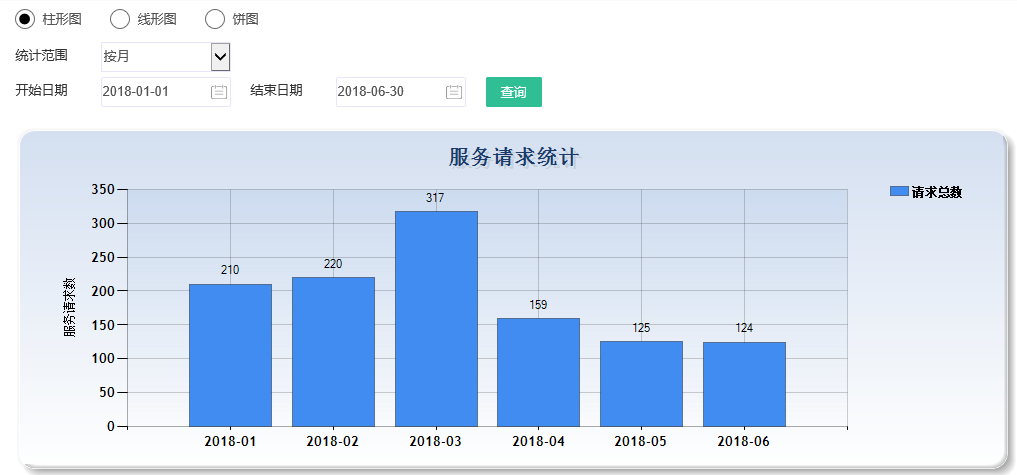Screen dimensions: 1017x475
Task: Click the 2018-04 bar showing 159
Action: (x=538, y=372)
